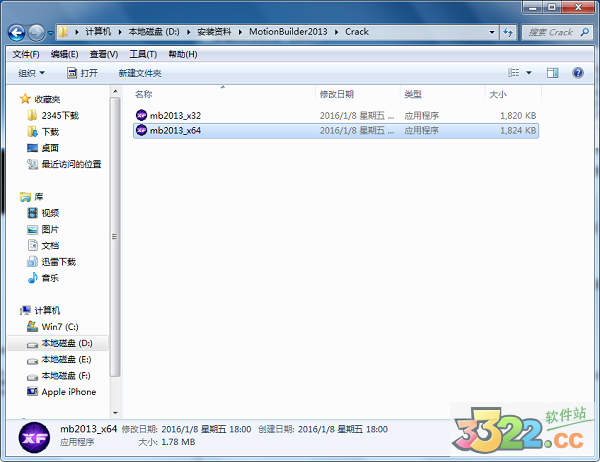Toggle the preview pane icon
This screenshot has height=462, width=600.
[x=552, y=72]
